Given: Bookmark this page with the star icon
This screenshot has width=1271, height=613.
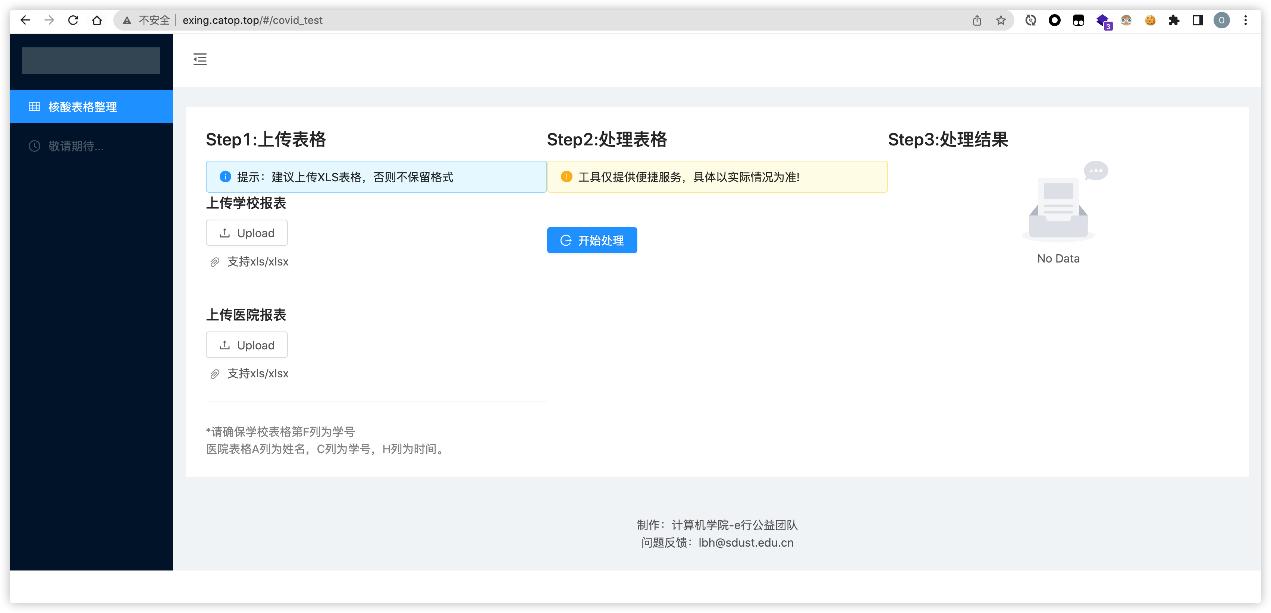Looking at the screenshot, I should [1000, 20].
